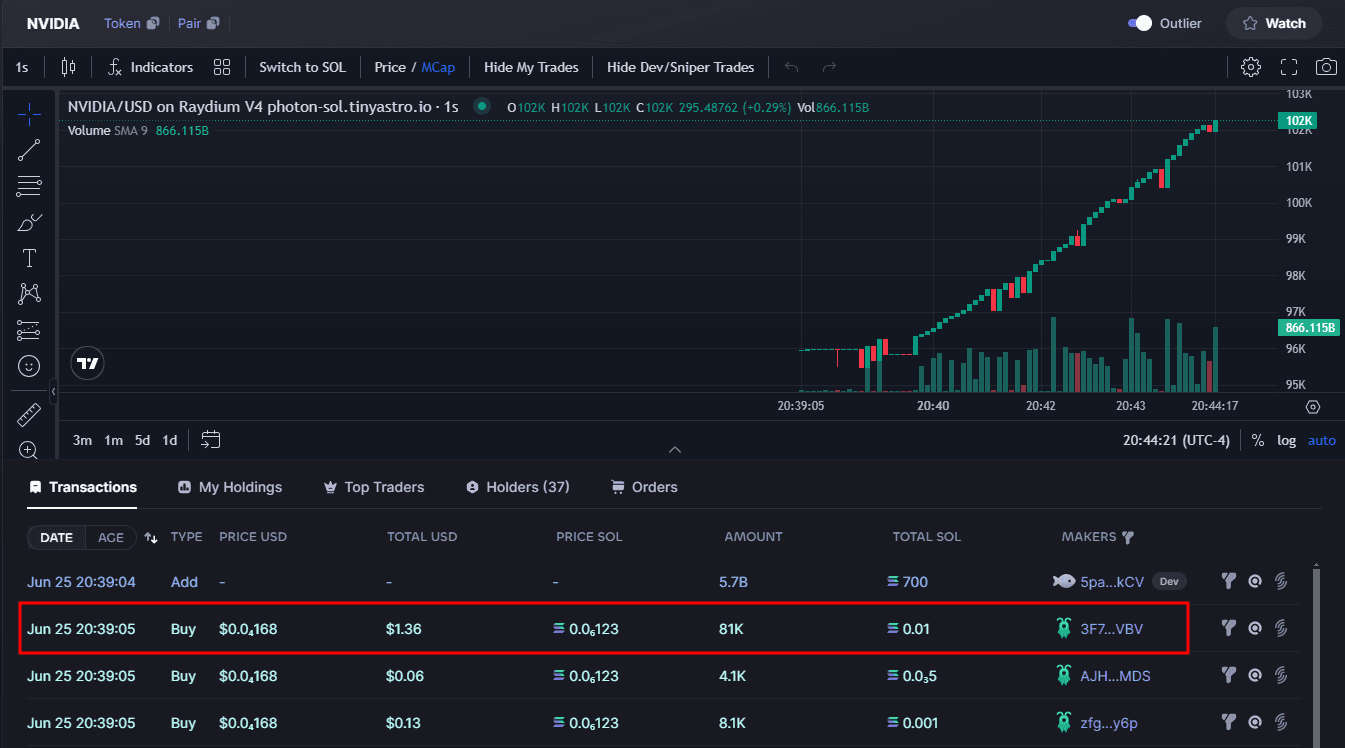Enter fullscreen chart mode
The image size is (1345, 748).
(1289, 67)
